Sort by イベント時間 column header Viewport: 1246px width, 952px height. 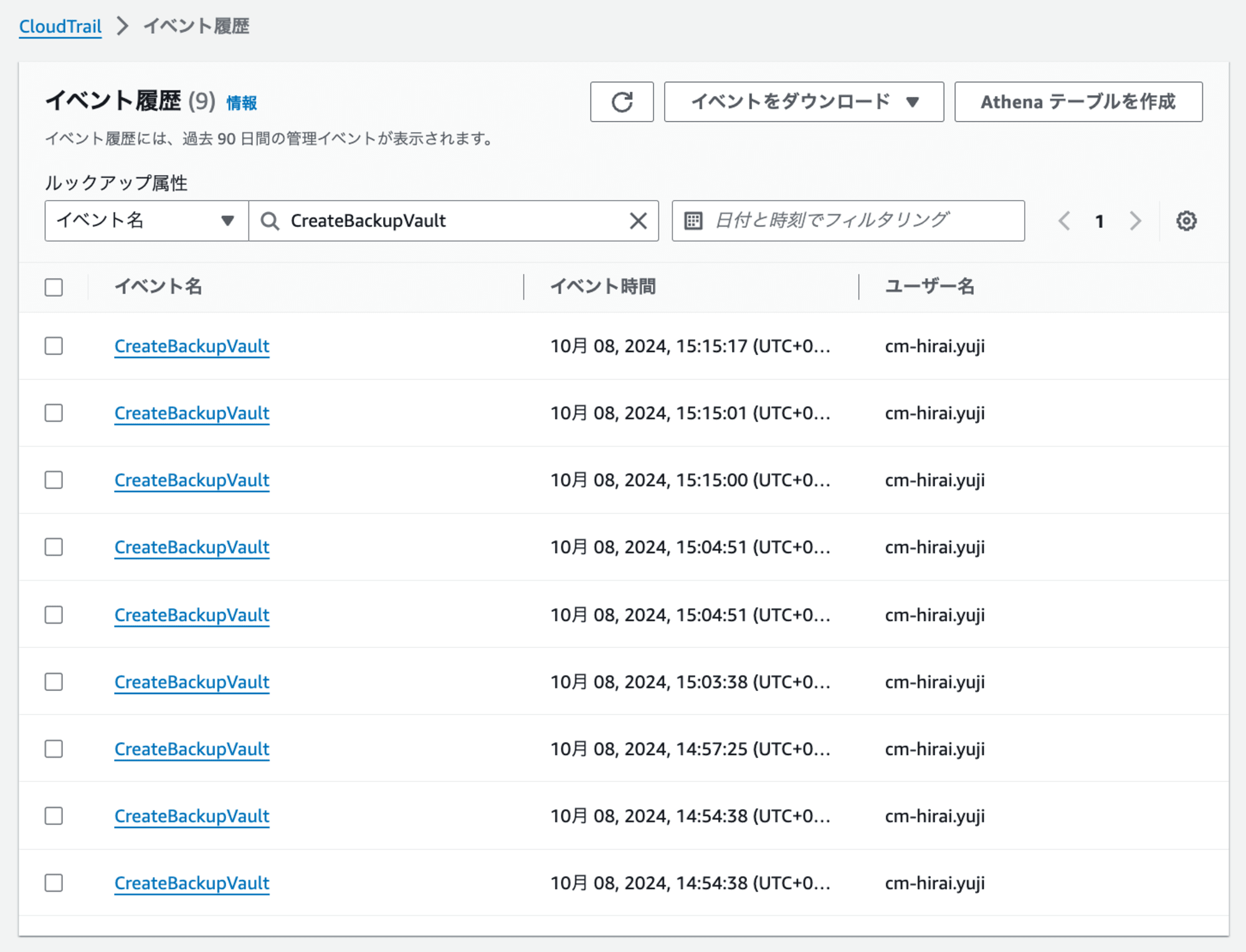(603, 287)
